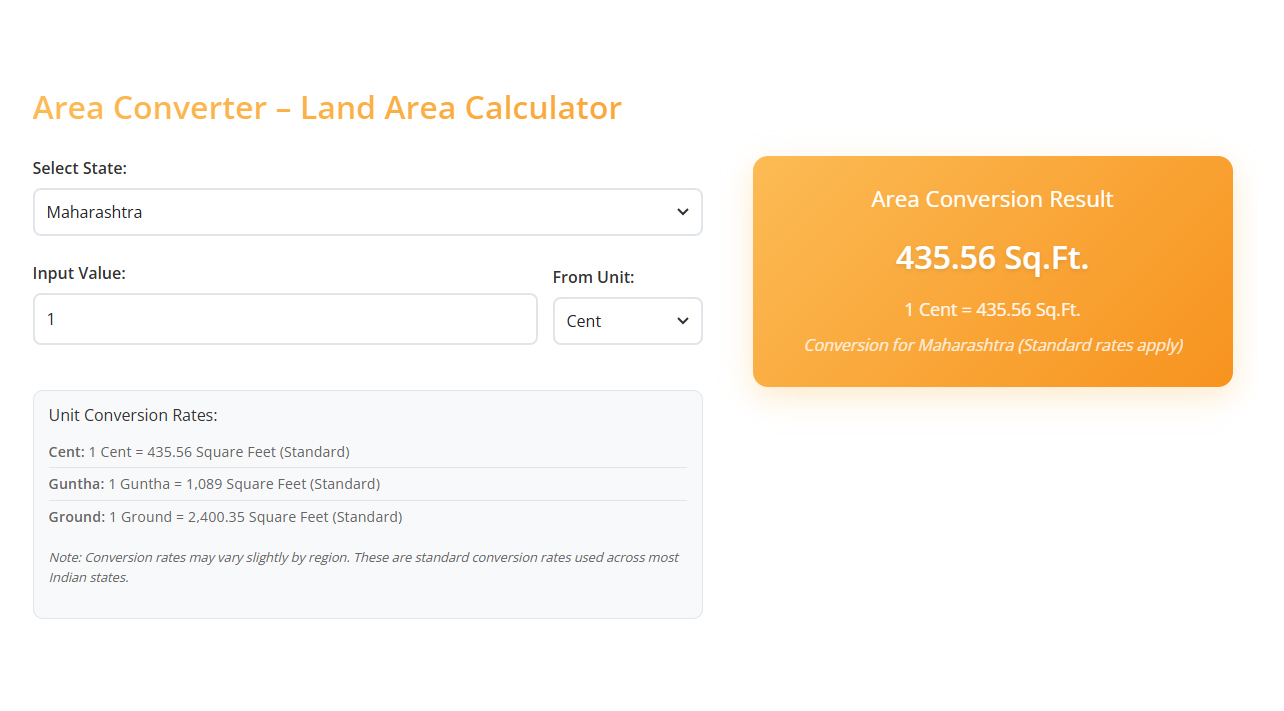Click the large 435.56 Sq.Ft. result value
The height and width of the screenshot is (711, 1284).
click(992, 258)
